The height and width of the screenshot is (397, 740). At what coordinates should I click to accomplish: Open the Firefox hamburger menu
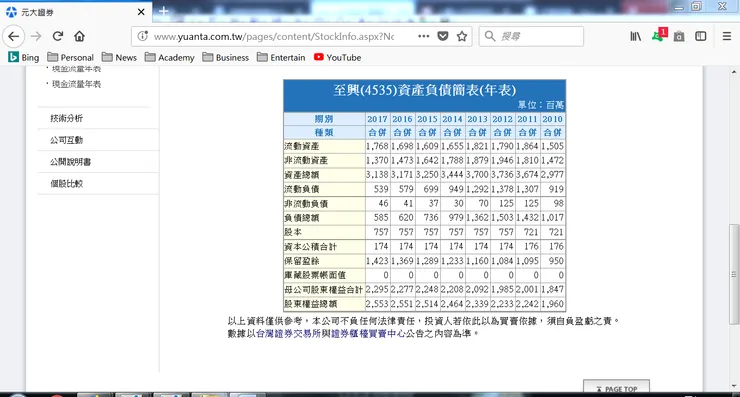[x=727, y=36]
